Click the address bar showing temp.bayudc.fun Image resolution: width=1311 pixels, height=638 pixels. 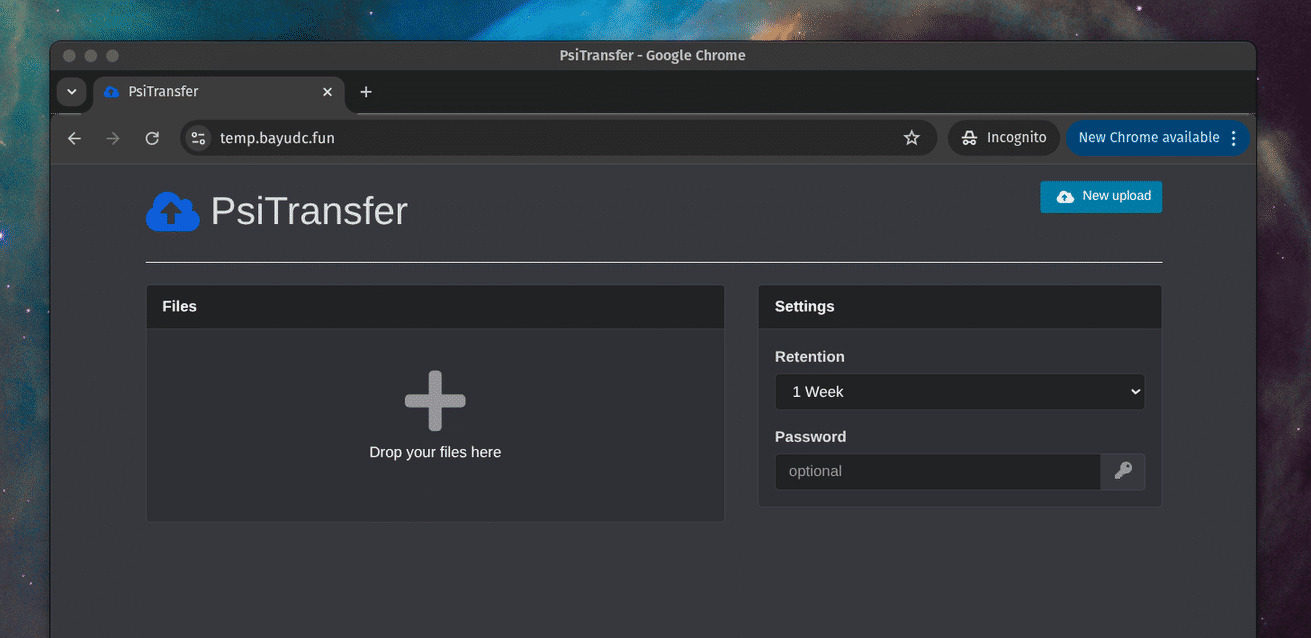click(x=558, y=138)
